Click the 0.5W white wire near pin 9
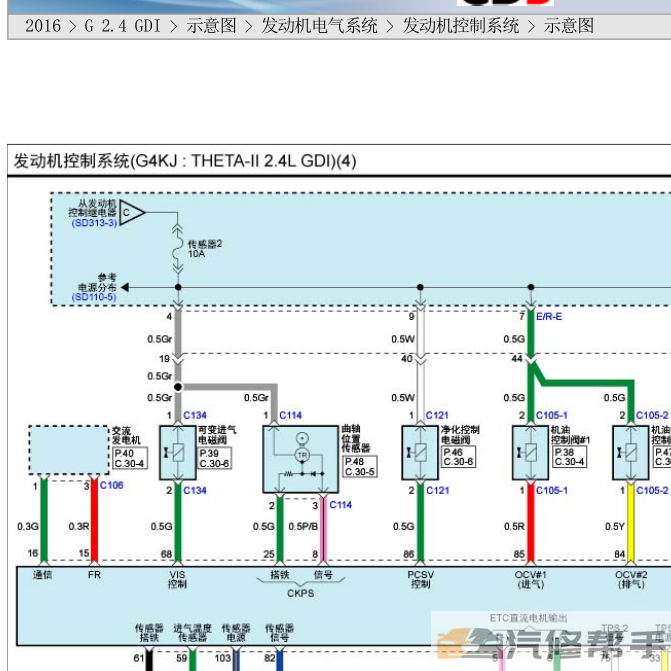 point(420,334)
